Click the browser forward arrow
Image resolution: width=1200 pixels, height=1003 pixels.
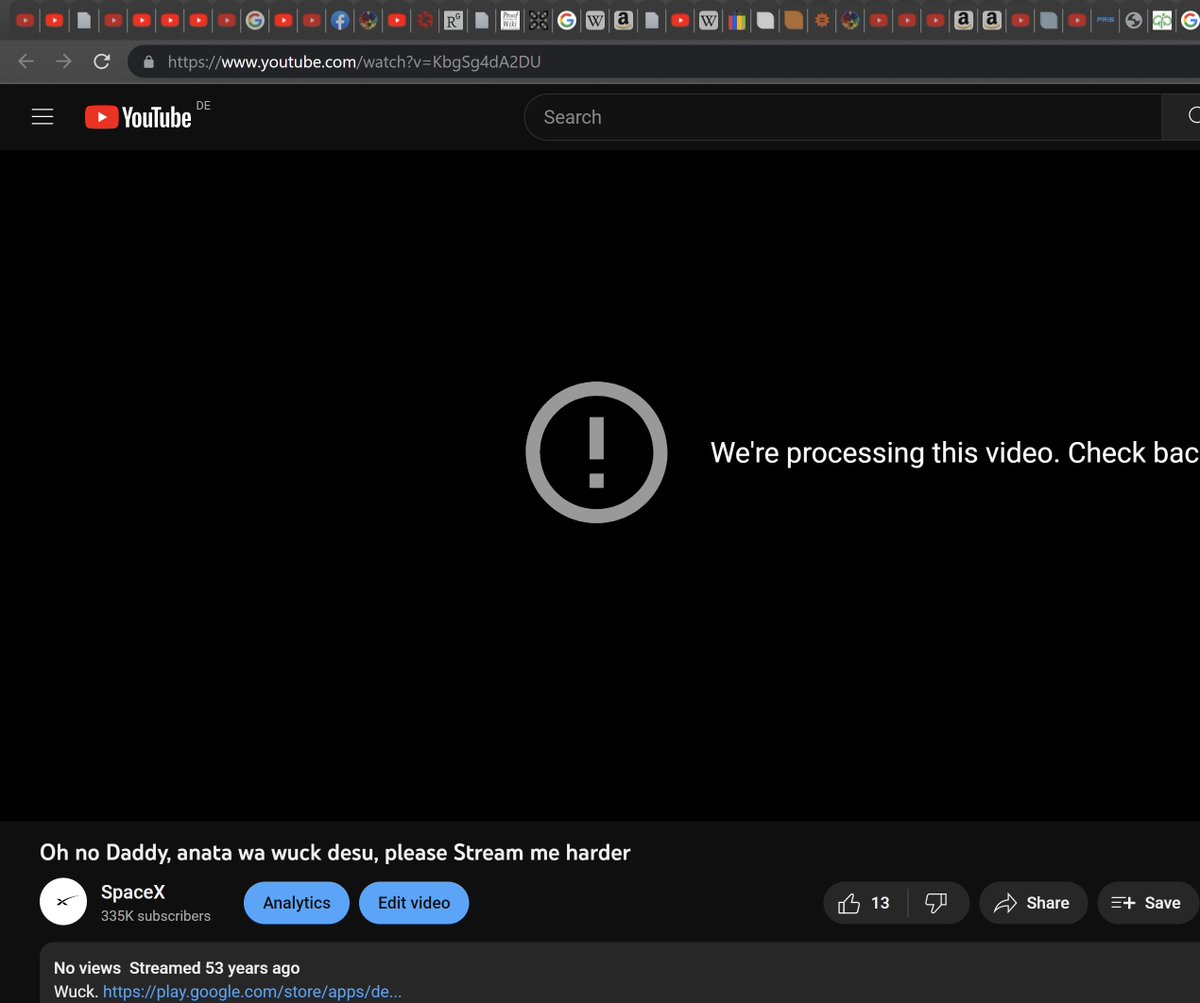(64, 61)
